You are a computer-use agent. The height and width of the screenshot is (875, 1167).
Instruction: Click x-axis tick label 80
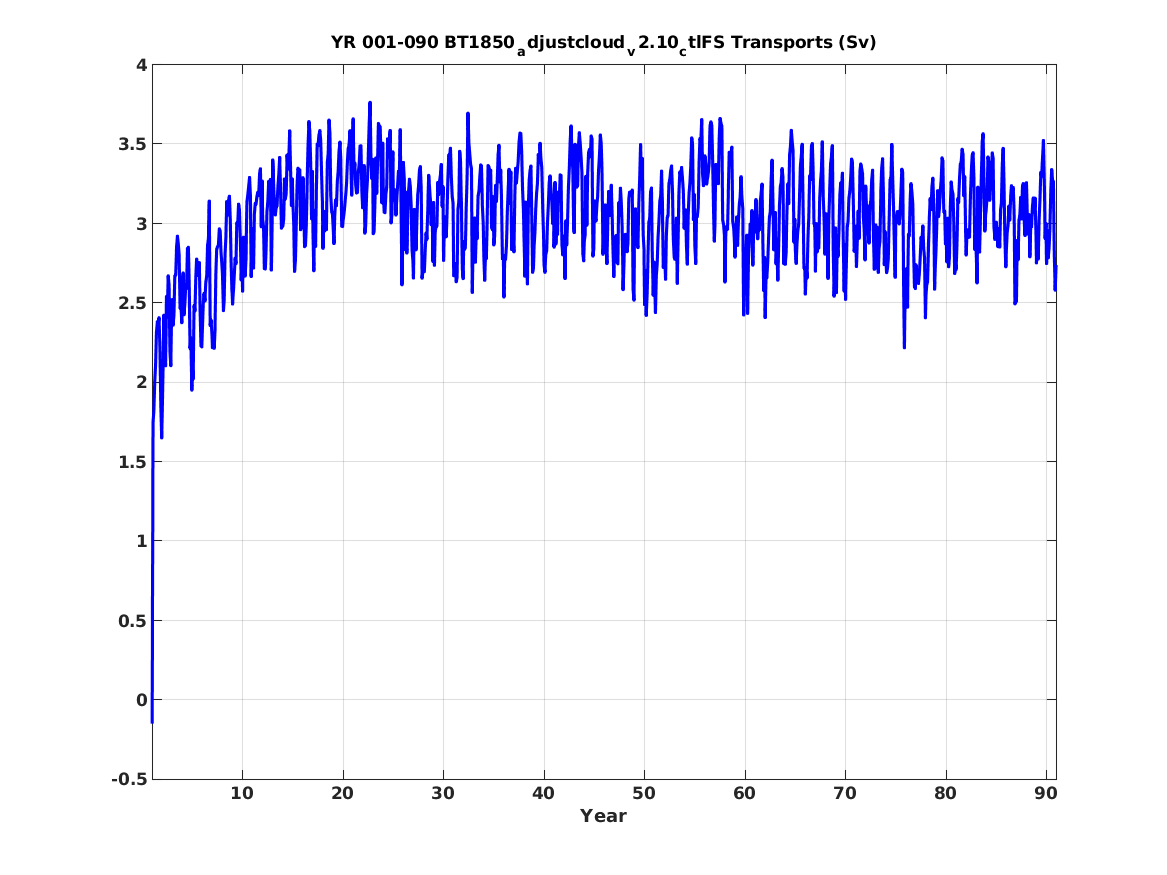945,794
